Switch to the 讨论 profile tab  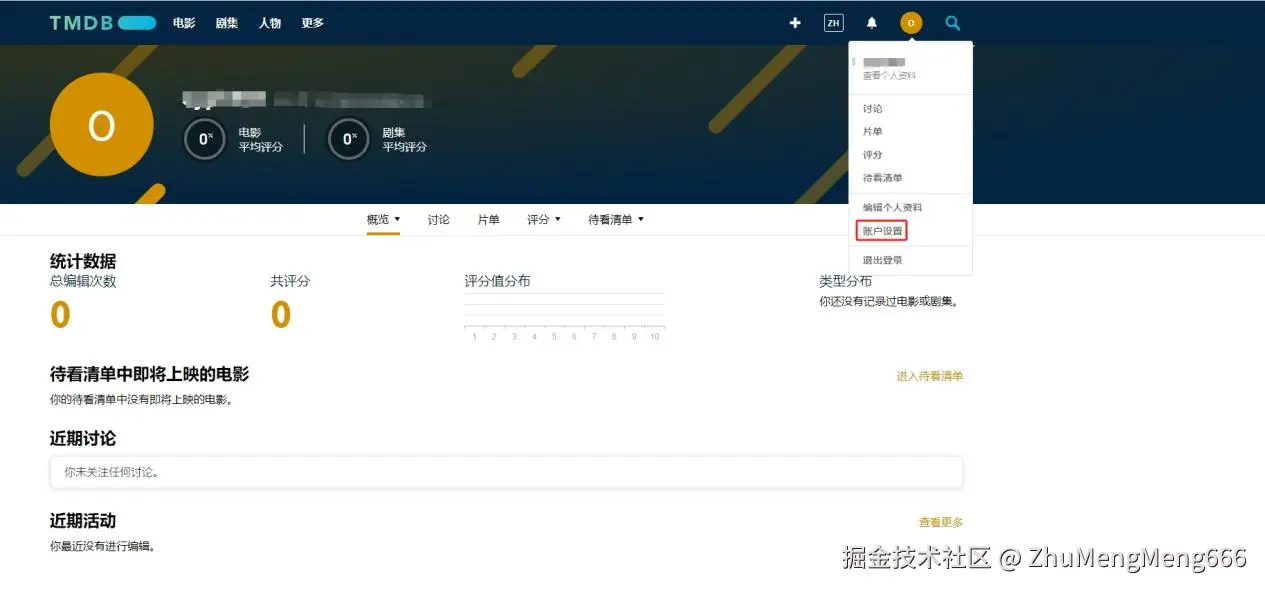pos(439,220)
